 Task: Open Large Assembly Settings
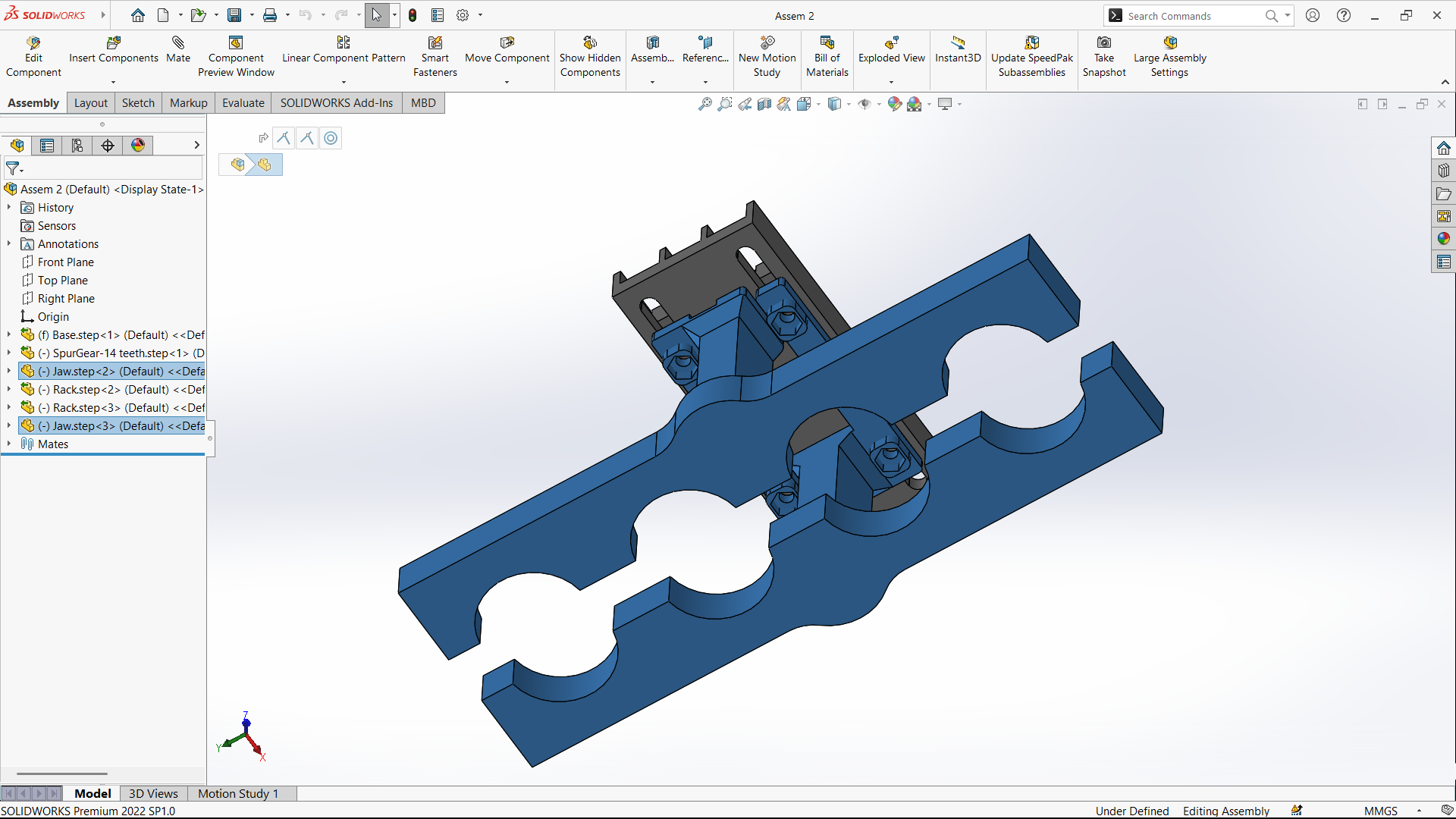(1169, 57)
